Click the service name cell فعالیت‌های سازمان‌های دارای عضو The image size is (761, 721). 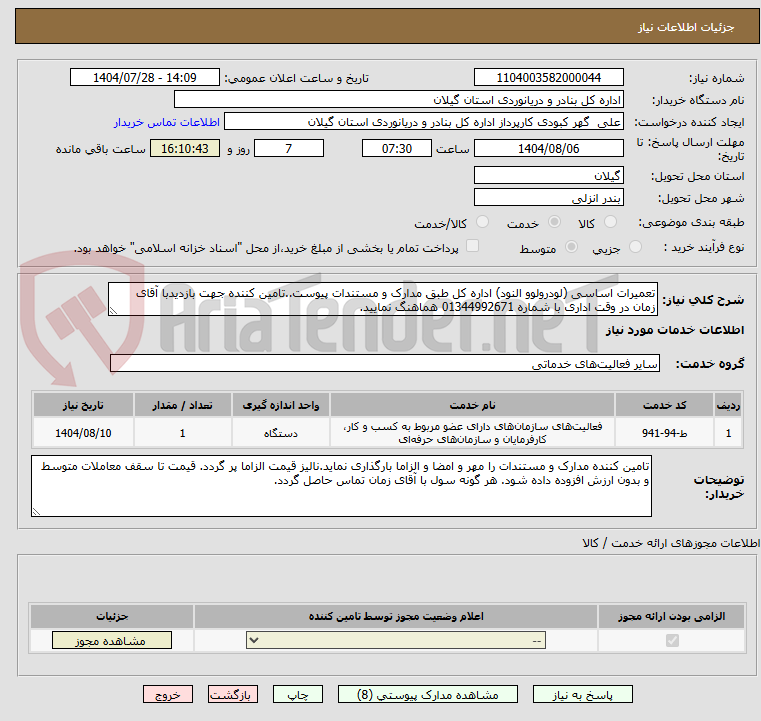[x=472, y=433]
